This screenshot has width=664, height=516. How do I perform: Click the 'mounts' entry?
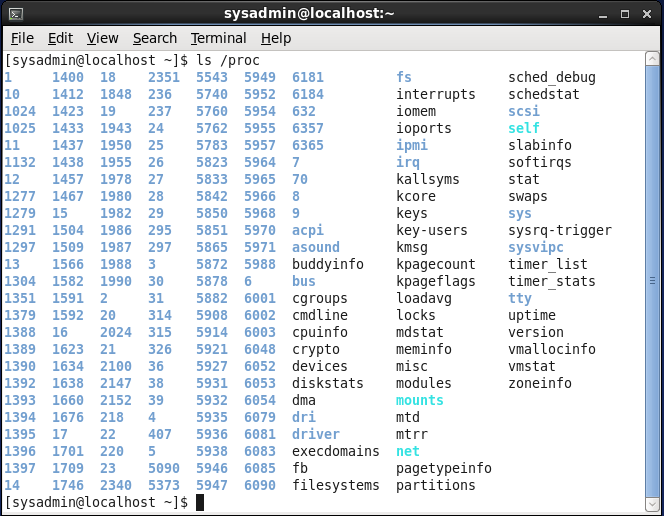point(419,400)
